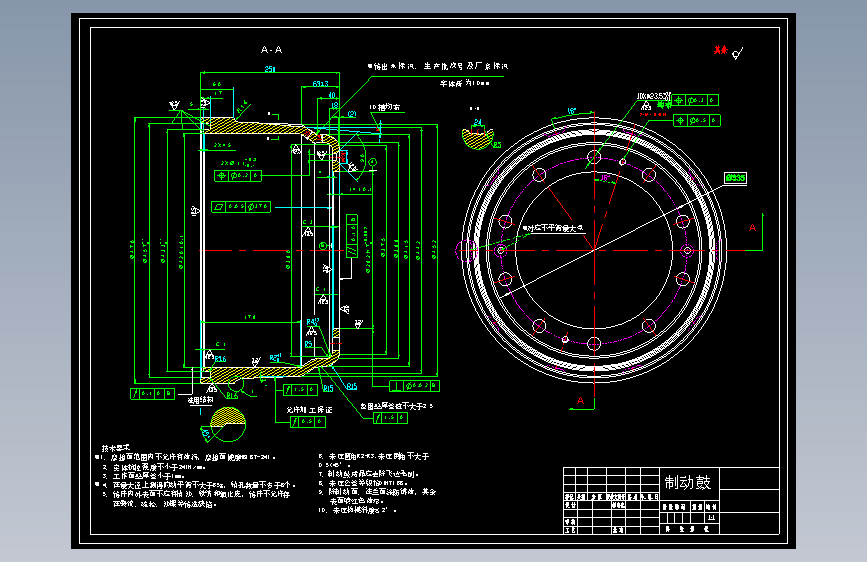
Task: Click the 24 dimension on the groove detail
Action: click(x=478, y=122)
